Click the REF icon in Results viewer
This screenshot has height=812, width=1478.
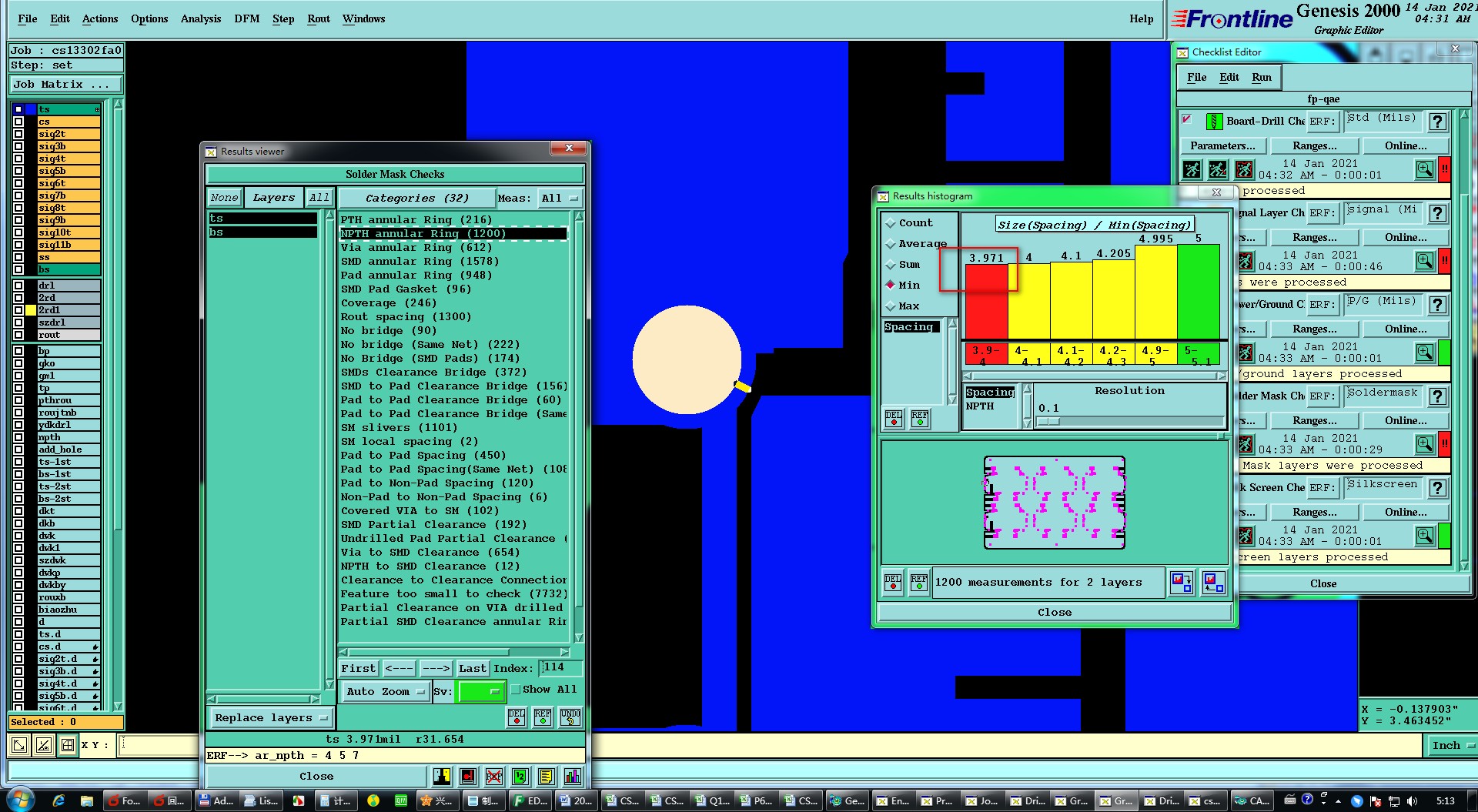tap(543, 717)
